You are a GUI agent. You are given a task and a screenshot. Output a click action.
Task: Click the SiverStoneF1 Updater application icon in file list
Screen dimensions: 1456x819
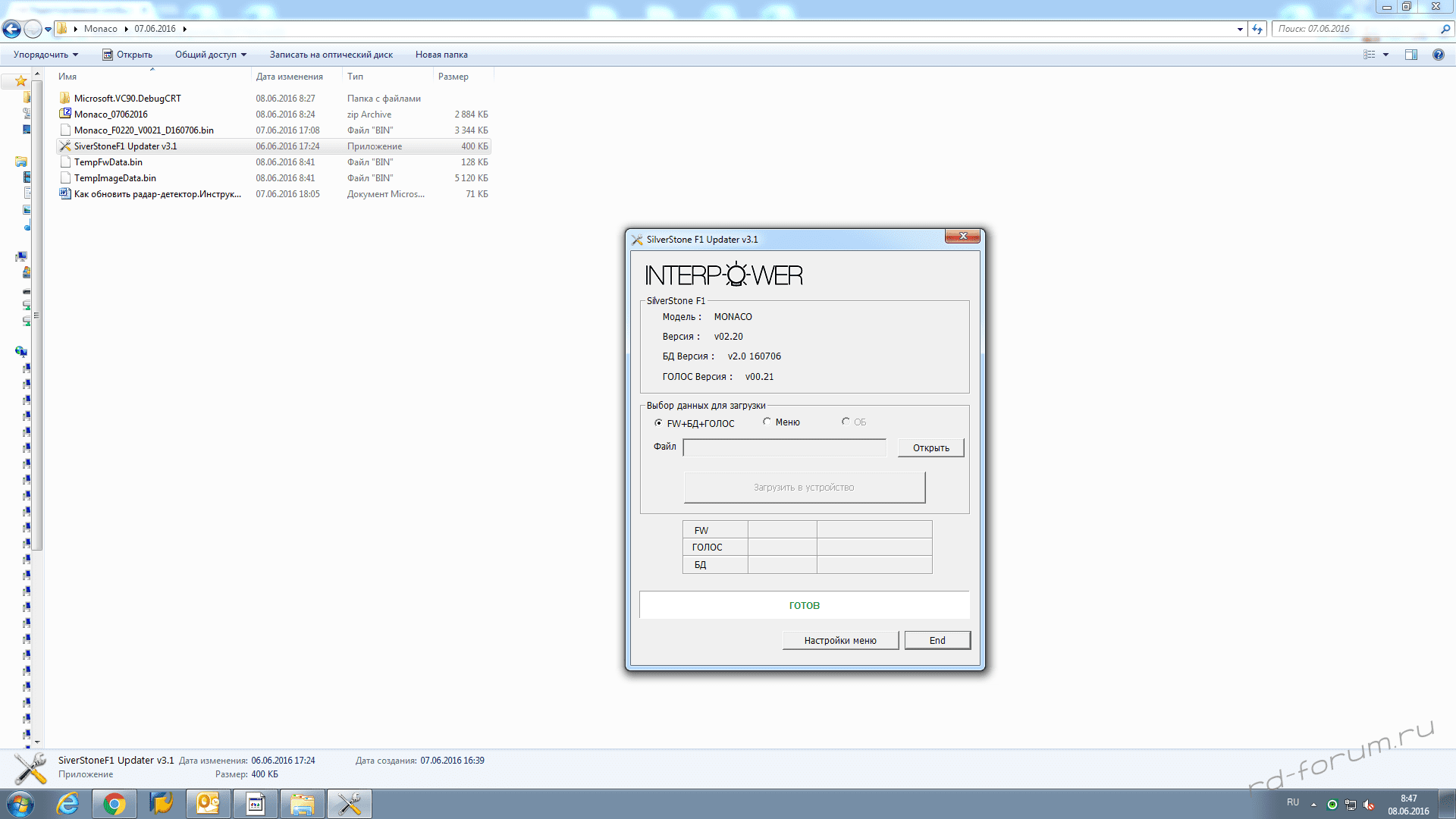(x=65, y=146)
